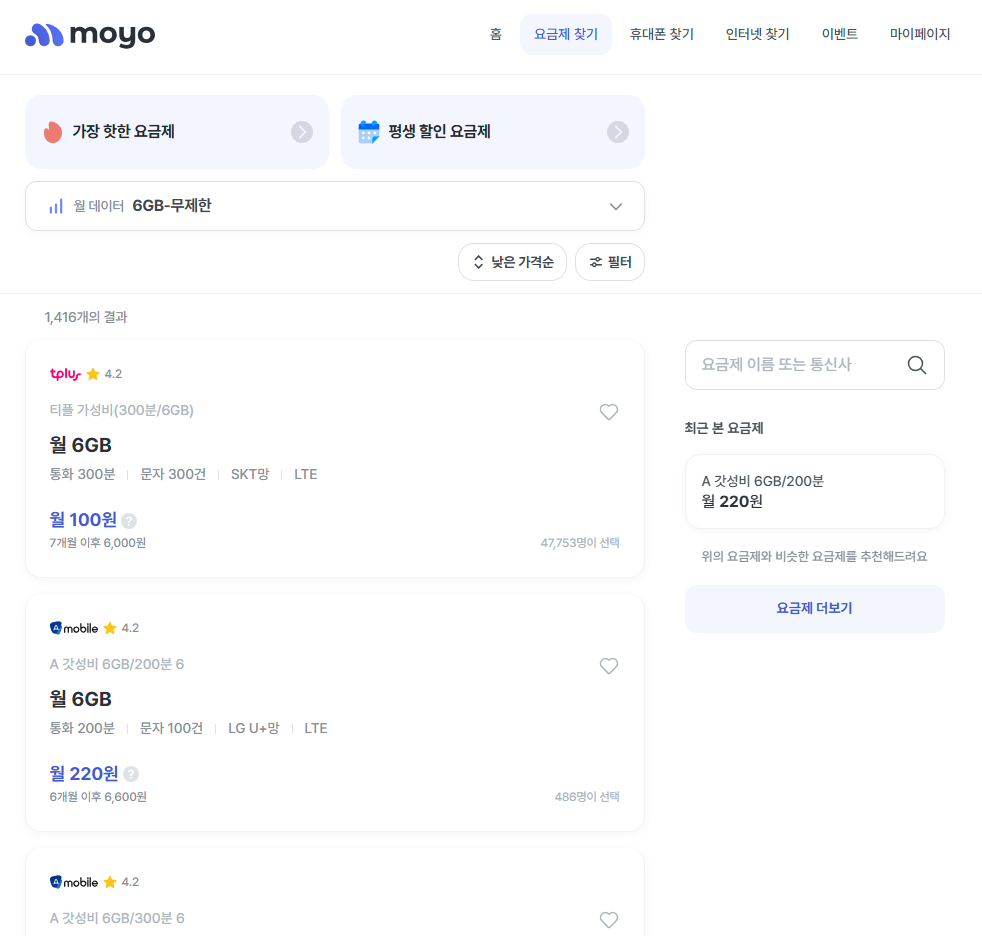Click 문자 100건 text

pyautogui.click(x=171, y=729)
